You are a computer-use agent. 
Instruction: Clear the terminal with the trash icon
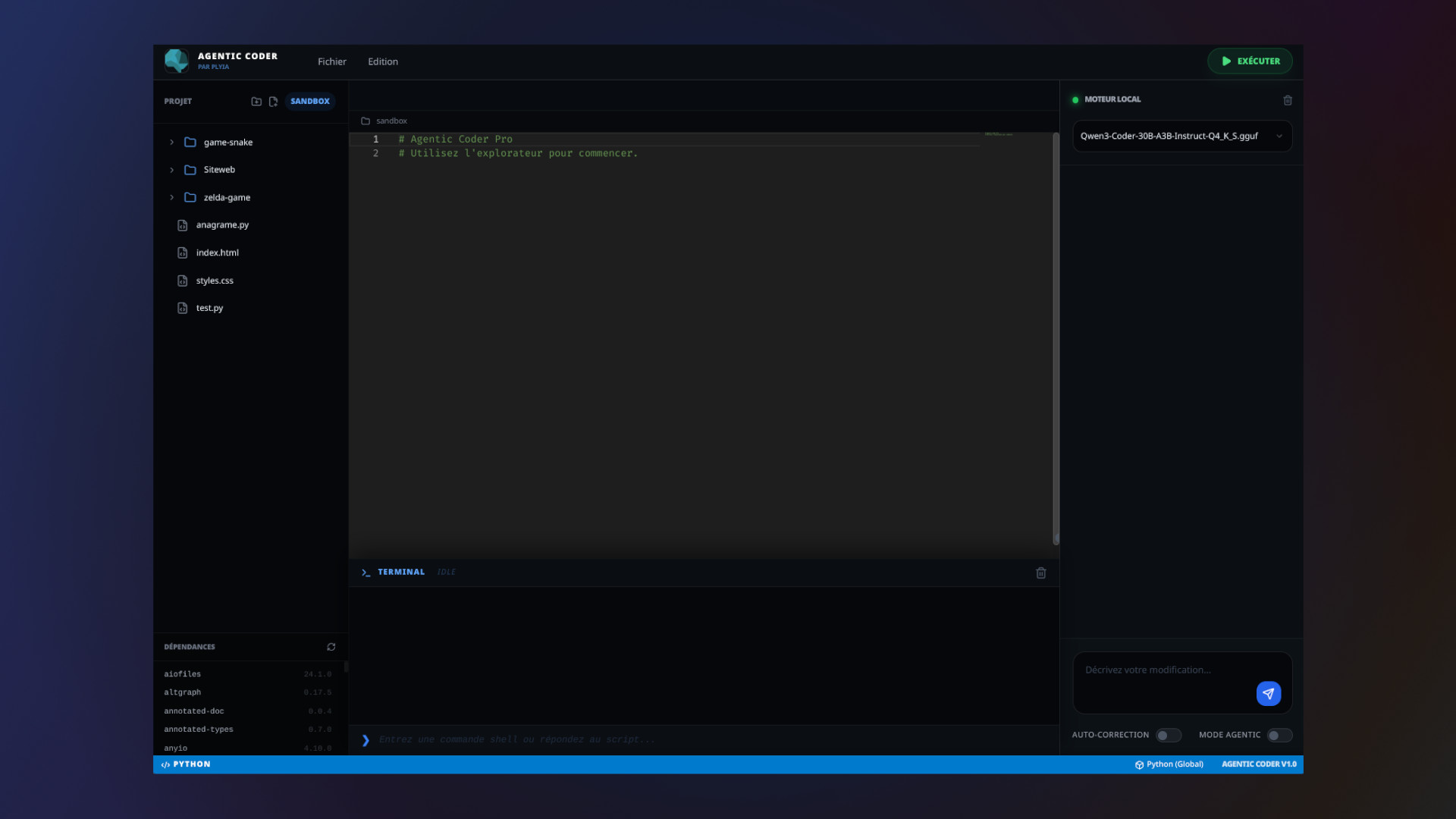click(x=1040, y=573)
